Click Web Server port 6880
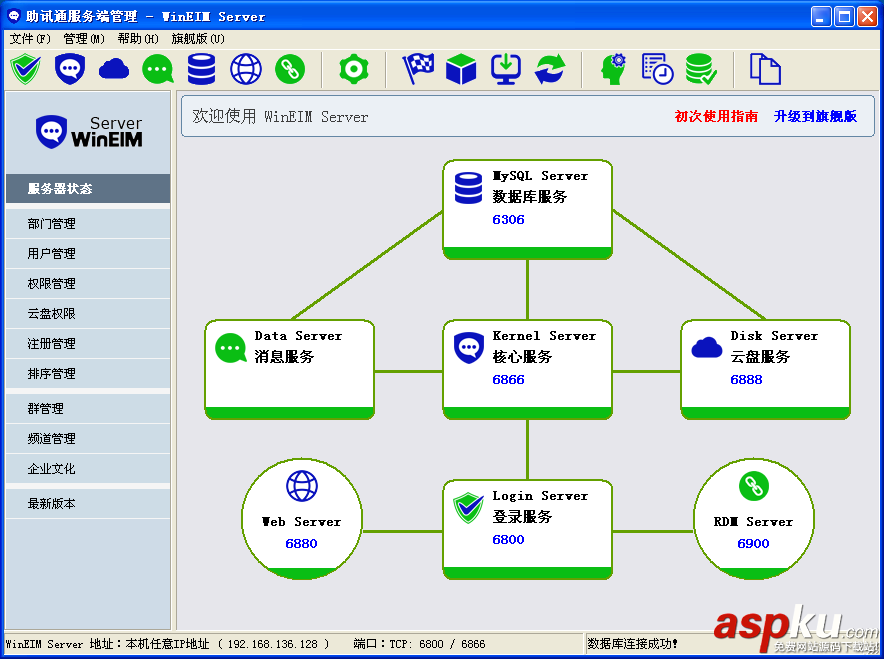884x659 pixels. tap(301, 543)
